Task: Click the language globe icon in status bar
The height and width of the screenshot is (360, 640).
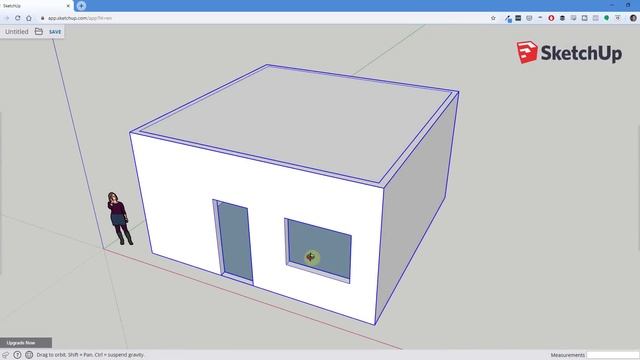Action: (x=29, y=355)
